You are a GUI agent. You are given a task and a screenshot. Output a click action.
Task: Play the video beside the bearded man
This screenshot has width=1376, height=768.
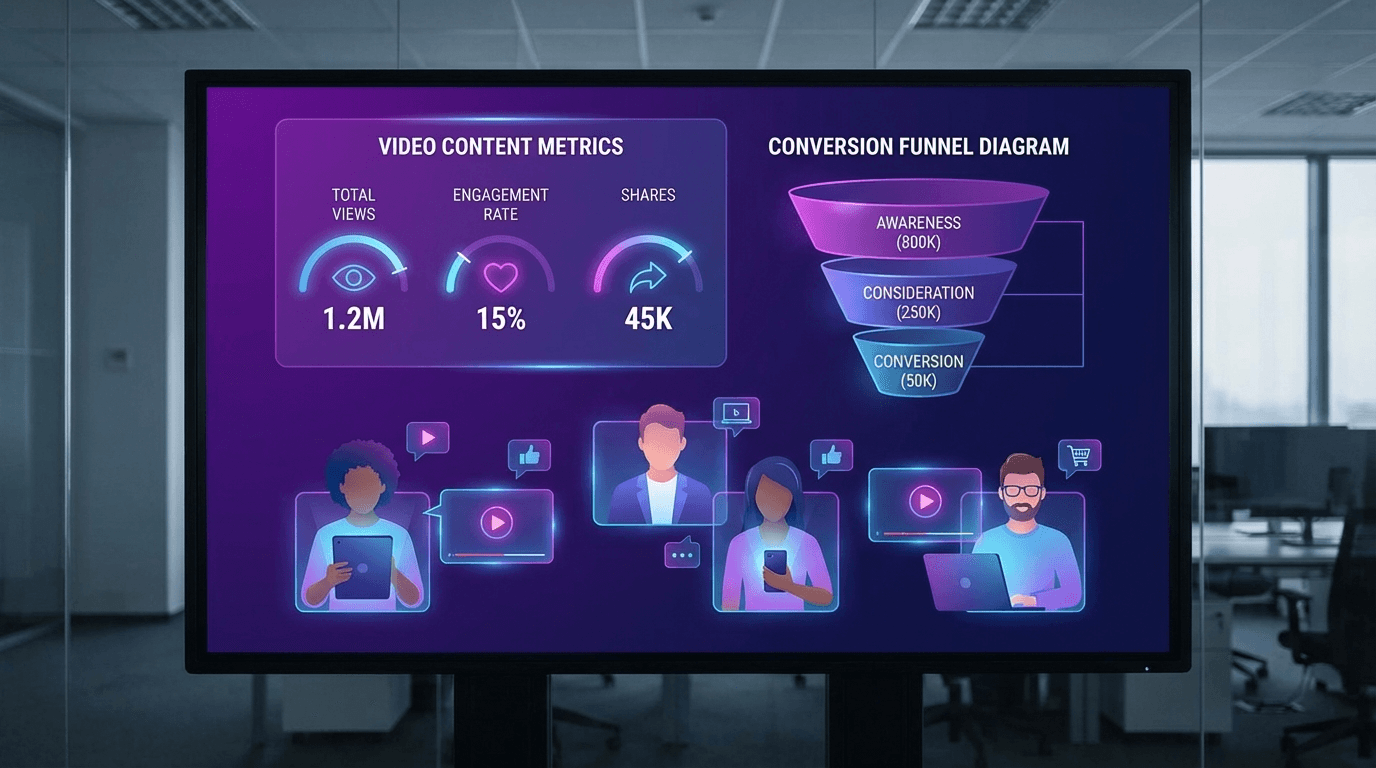[x=925, y=500]
